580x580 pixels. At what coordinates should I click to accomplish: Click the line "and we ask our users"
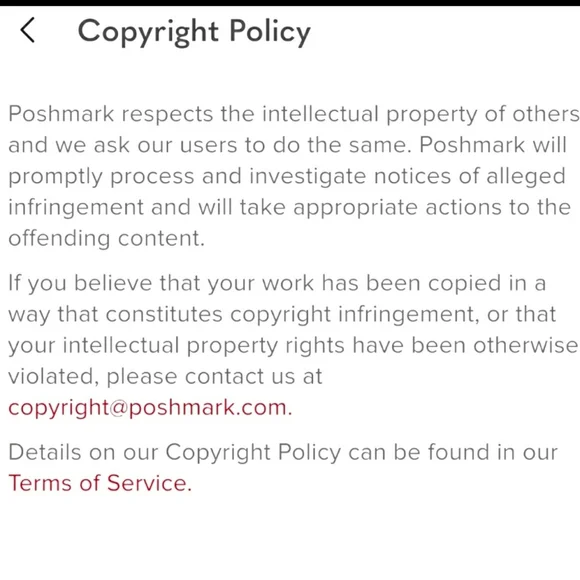[288, 145]
